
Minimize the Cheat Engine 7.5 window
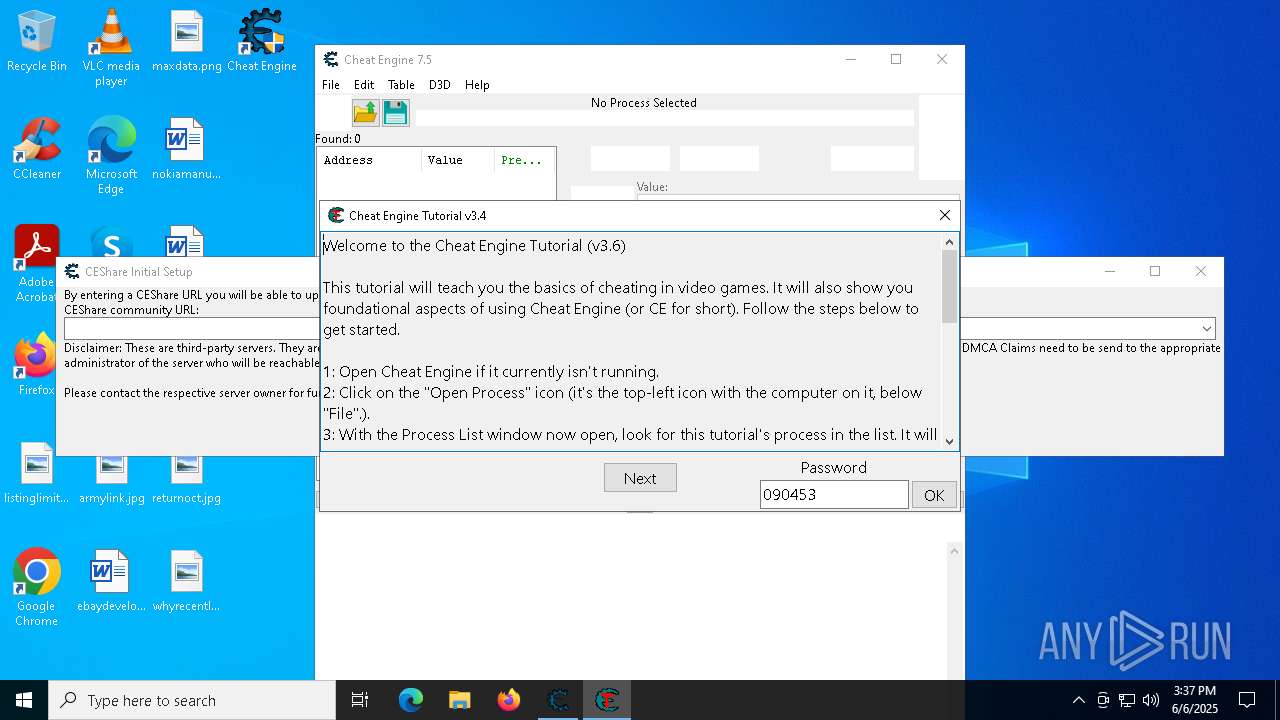851,59
